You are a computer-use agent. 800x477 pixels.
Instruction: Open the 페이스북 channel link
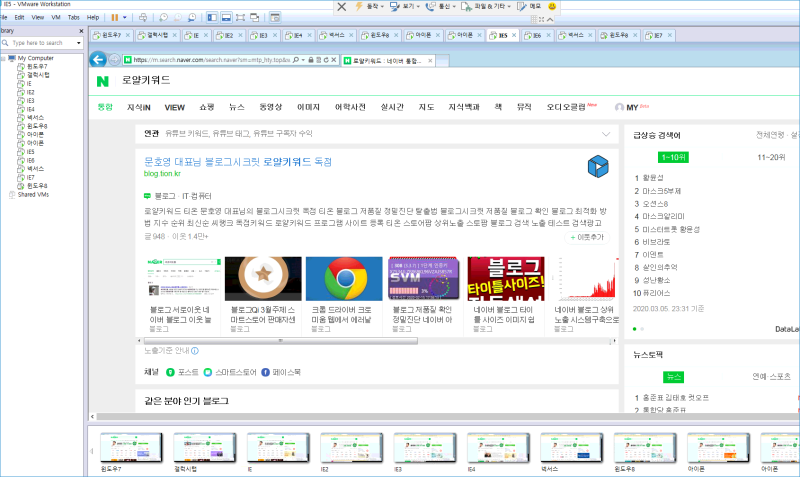281,372
